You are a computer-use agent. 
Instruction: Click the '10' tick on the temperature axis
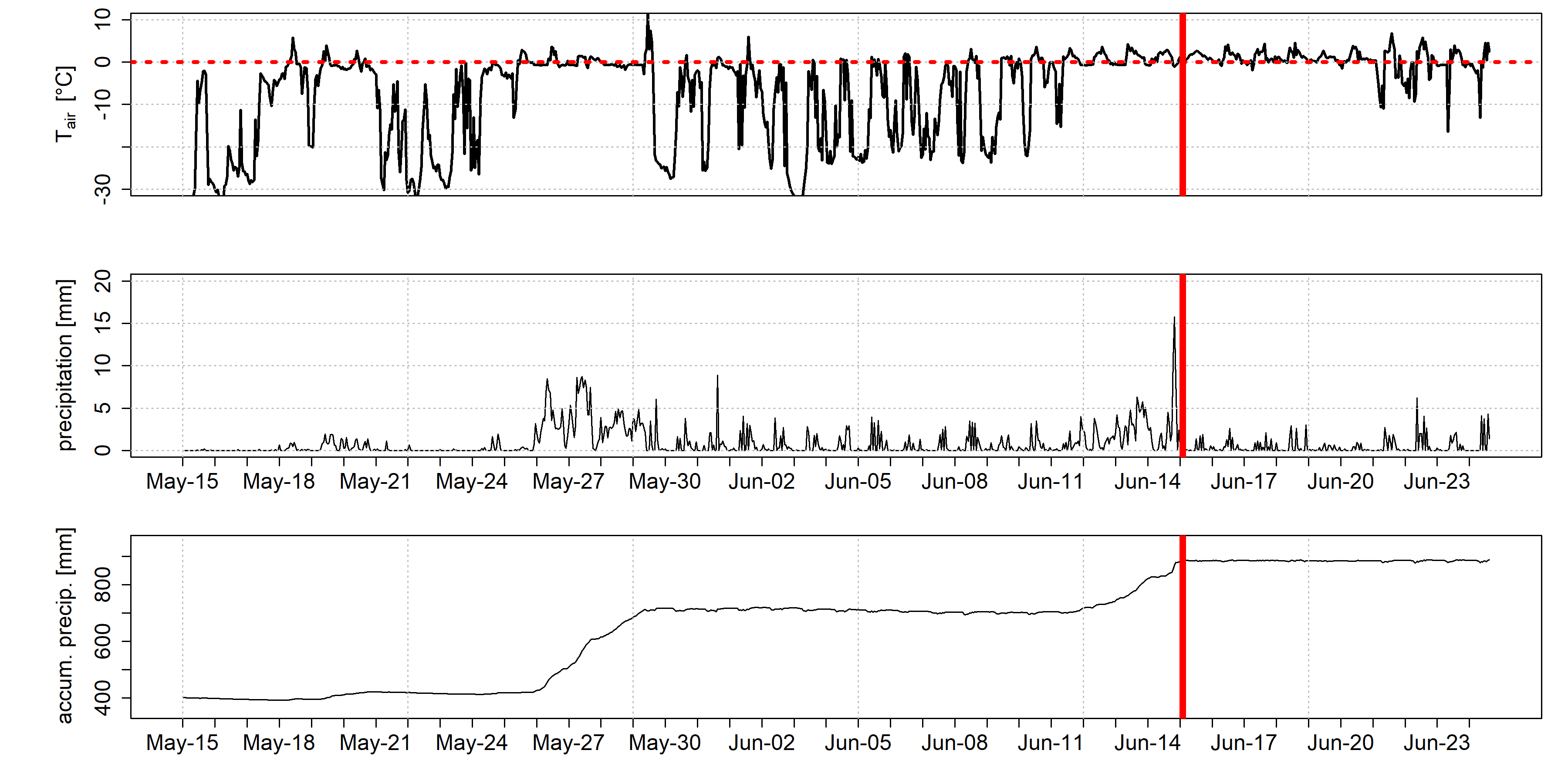coord(102,20)
